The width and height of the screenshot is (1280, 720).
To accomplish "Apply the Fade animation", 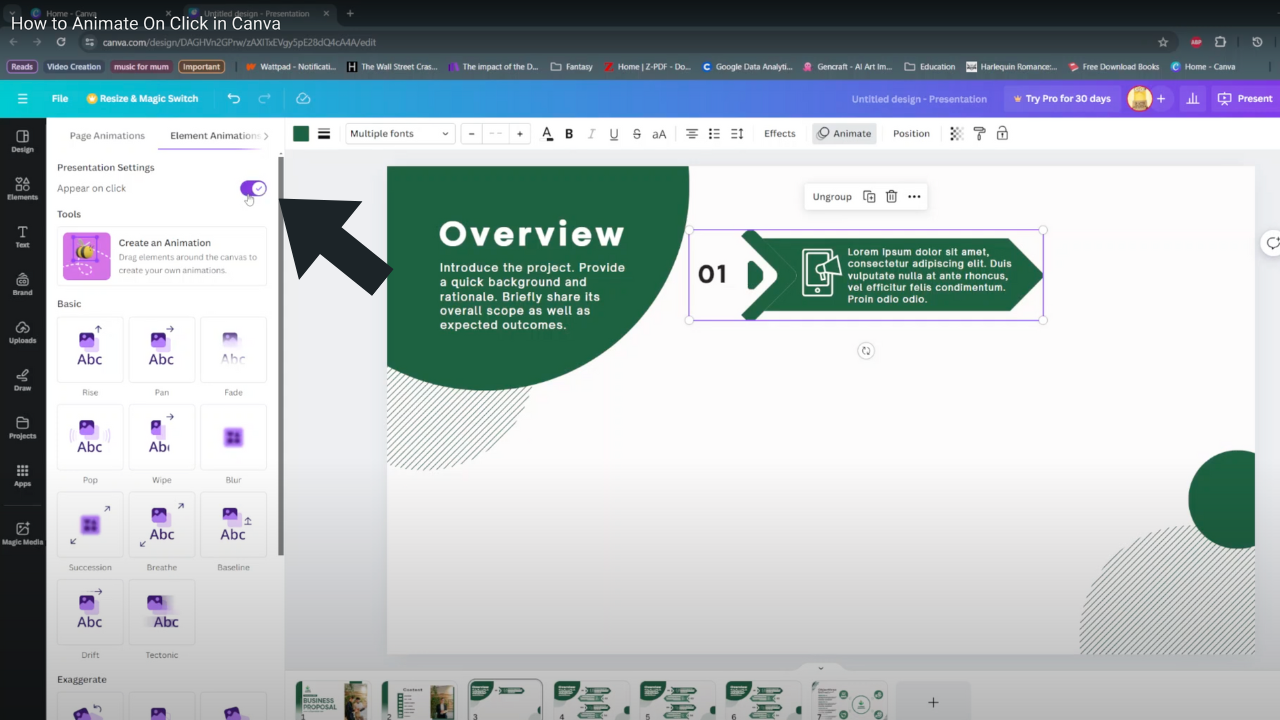I will [233, 349].
